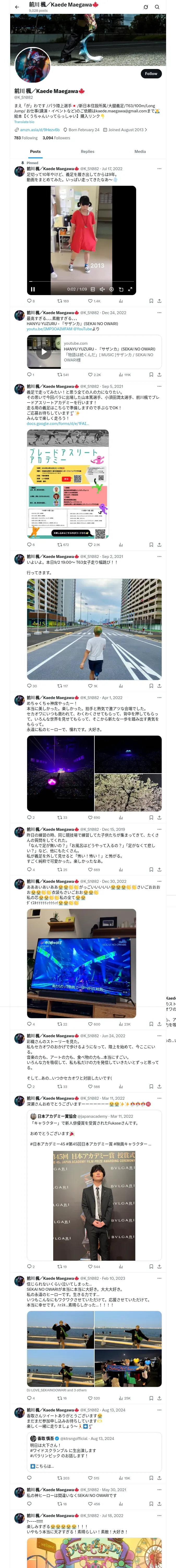
Task: Switch to the Replies tab
Action: pyautogui.click(x=87, y=152)
